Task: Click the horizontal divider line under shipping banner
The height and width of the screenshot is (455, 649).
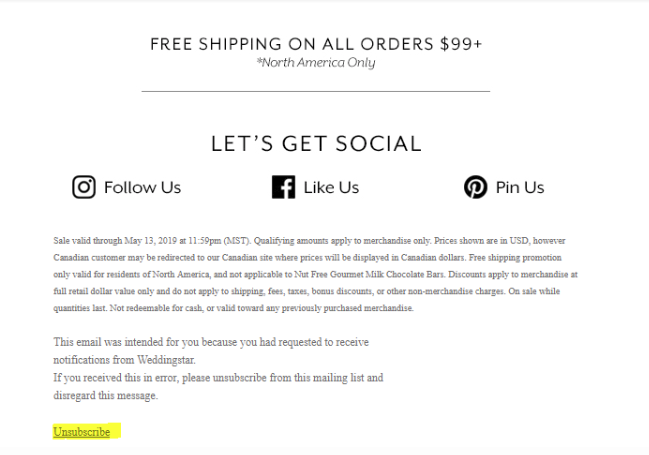Action: [316, 91]
